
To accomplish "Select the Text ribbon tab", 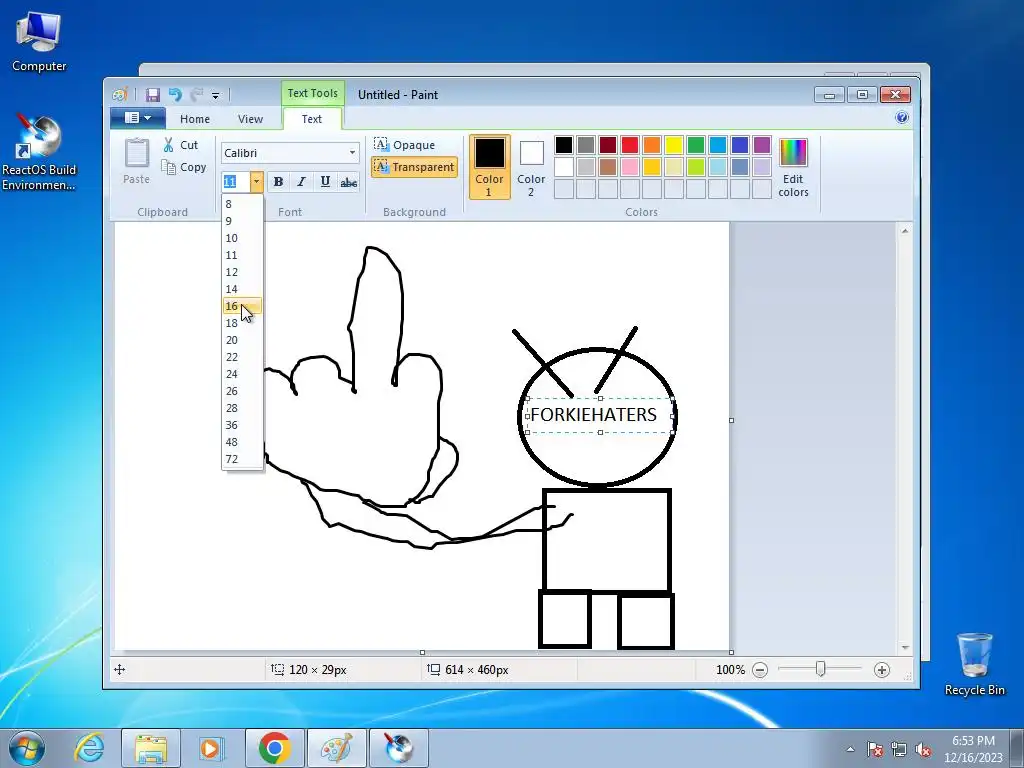I will pyautogui.click(x=312, y=119).
